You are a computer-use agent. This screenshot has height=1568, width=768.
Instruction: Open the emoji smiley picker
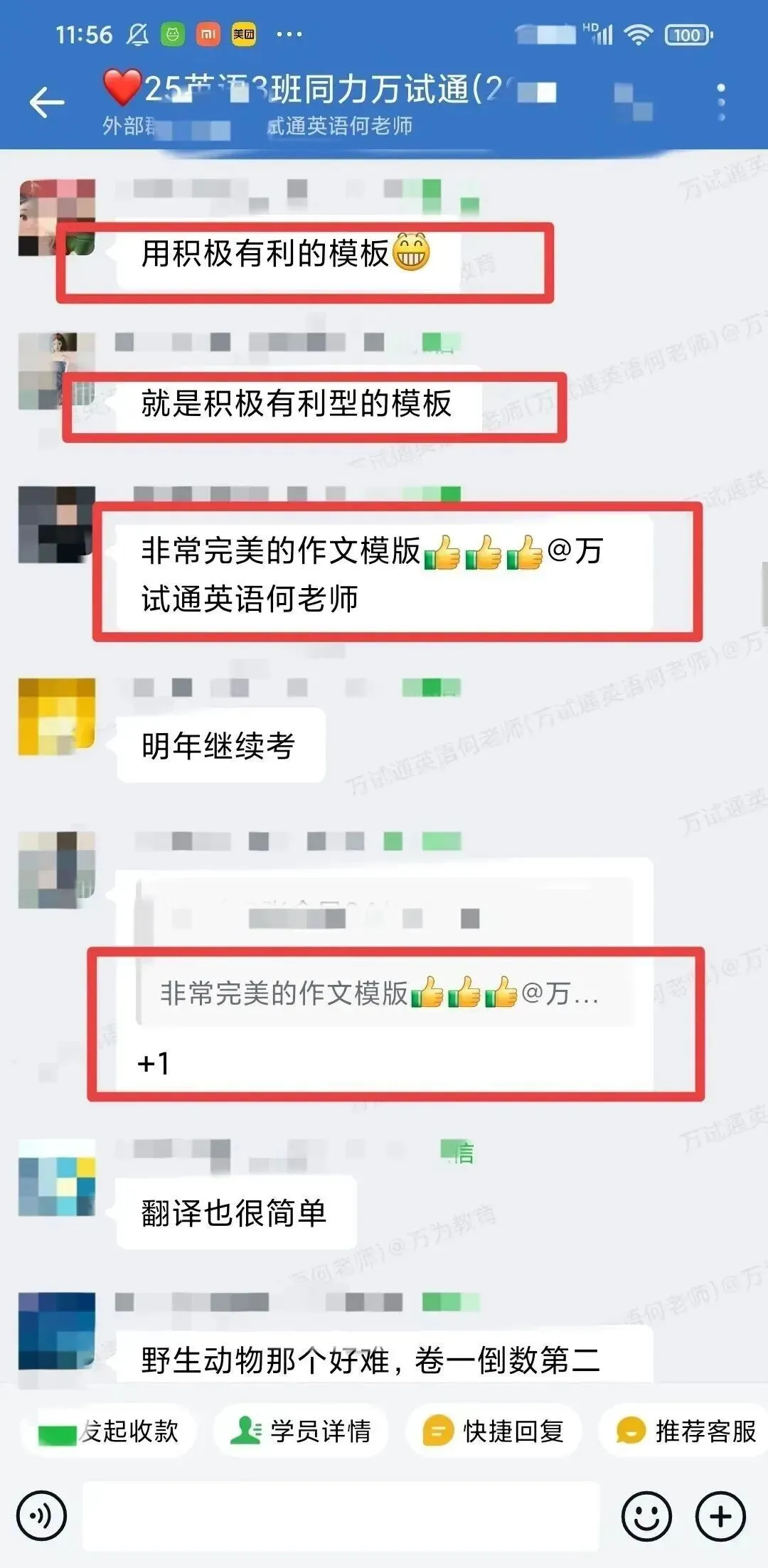pyautogui.click(x=646, y=1516)
